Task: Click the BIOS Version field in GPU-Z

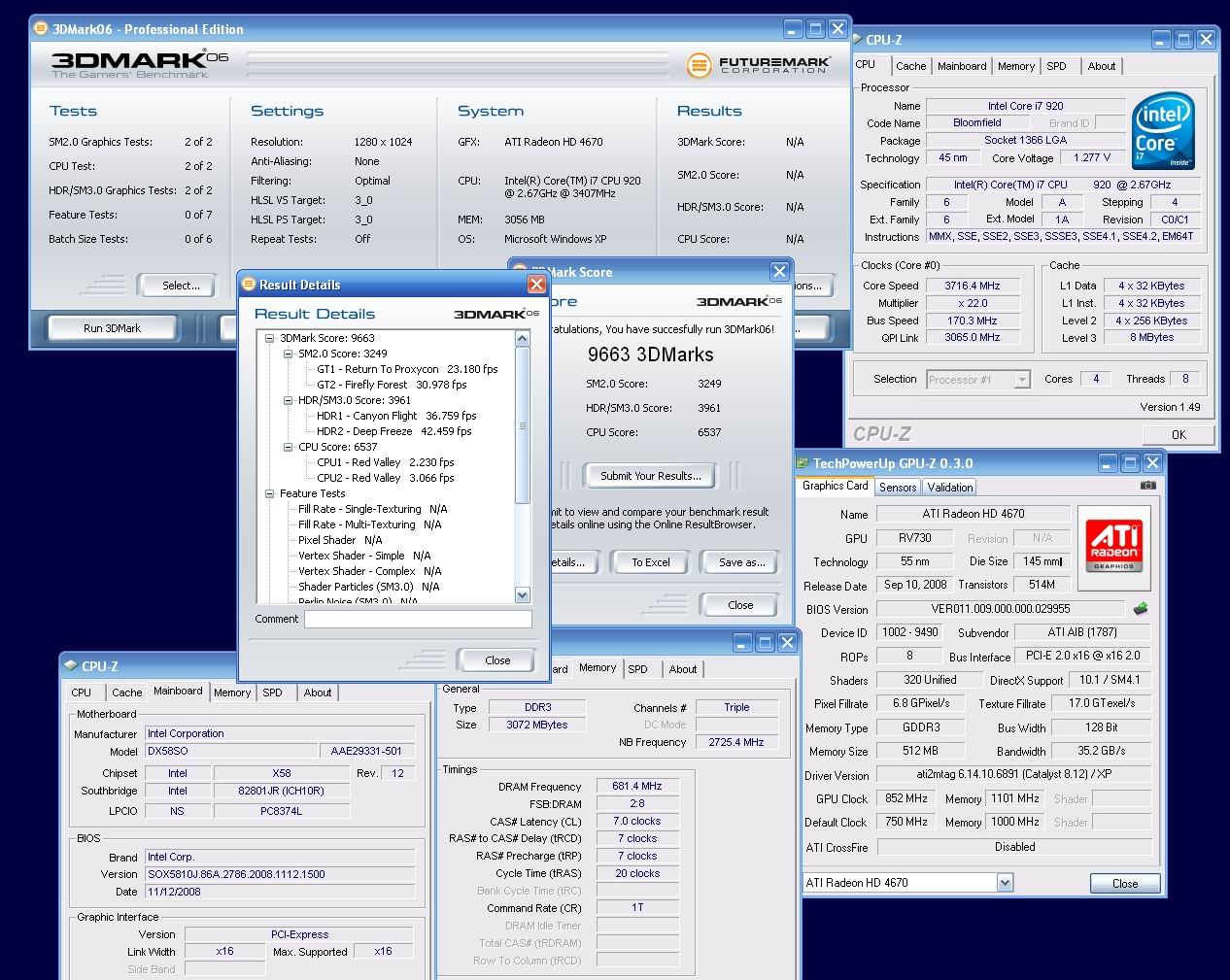Action: pos(1001,609)
